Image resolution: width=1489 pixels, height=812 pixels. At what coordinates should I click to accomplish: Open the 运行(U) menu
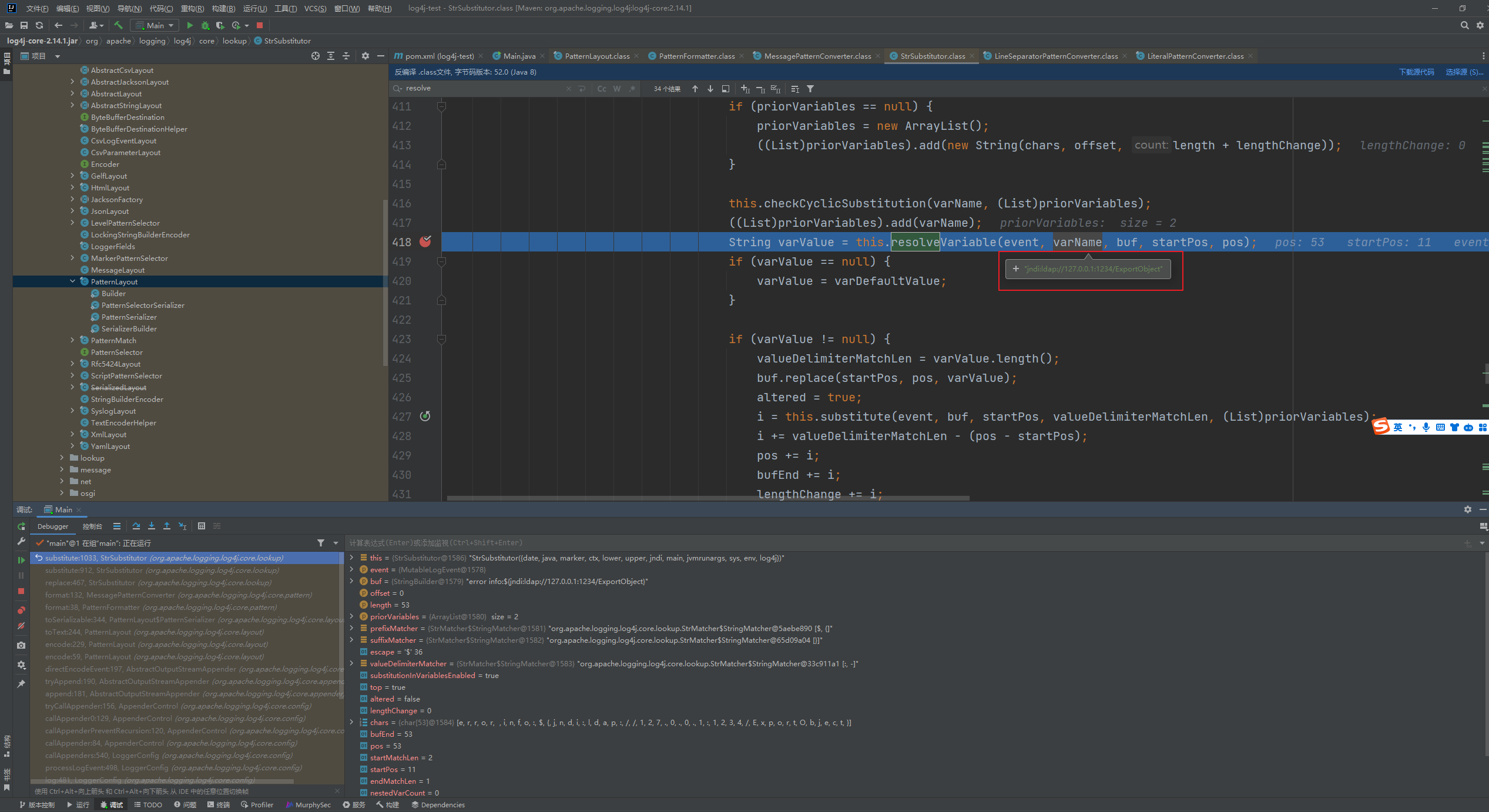point(254,8)
